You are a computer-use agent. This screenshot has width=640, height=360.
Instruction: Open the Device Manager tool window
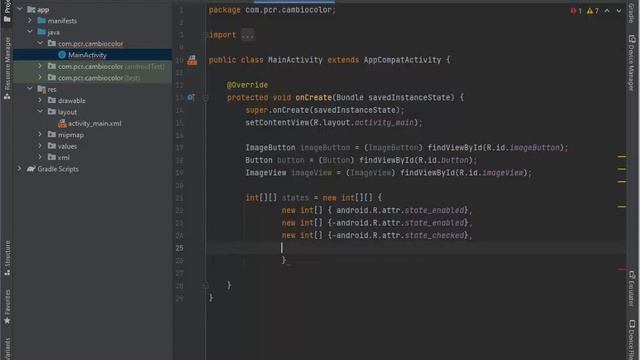pyautogui.click(x=631, y=63)
